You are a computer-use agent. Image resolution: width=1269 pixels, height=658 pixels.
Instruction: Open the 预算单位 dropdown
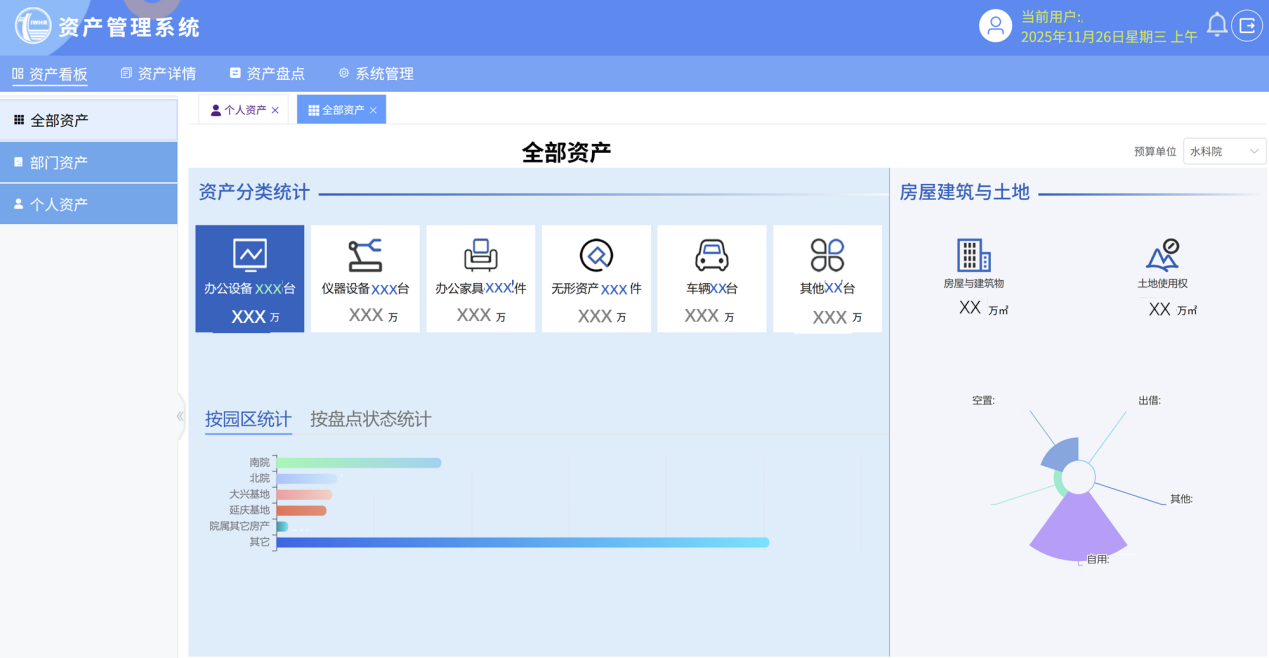click(1224, 151)
